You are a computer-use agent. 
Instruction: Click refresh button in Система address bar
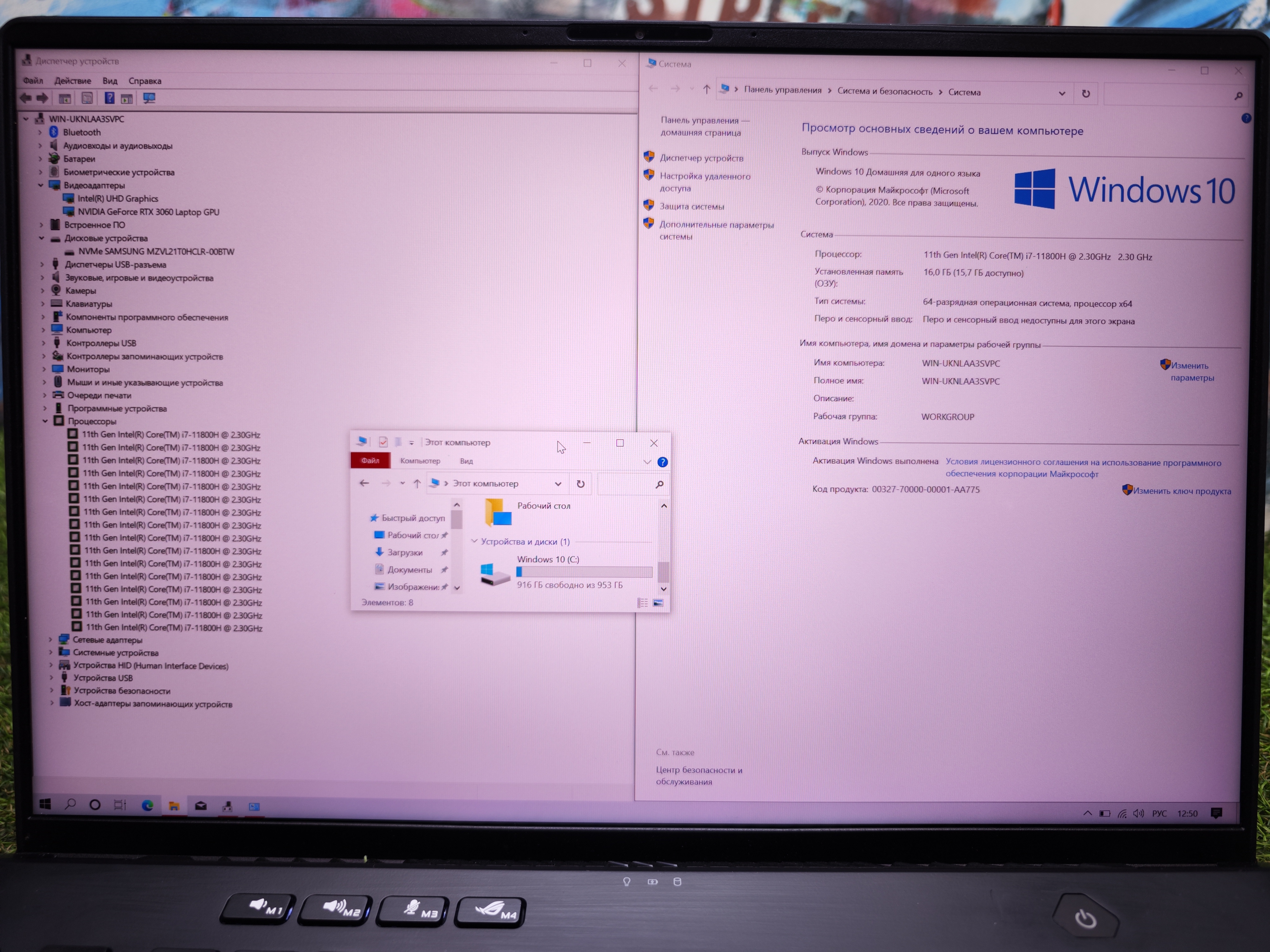tap(1086, 94)
